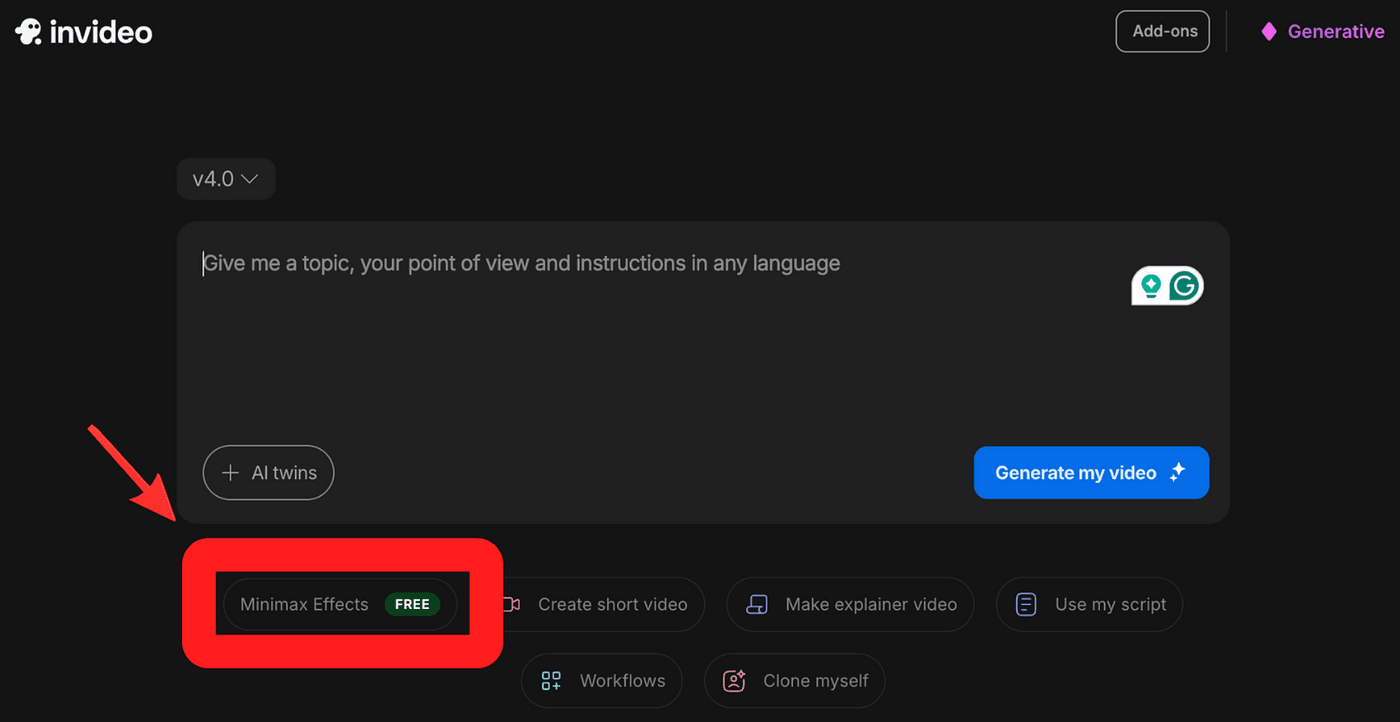Click the Workflows grid icon
The height and width of the screenshot is (722, 1400).
(x=551, y=681)
